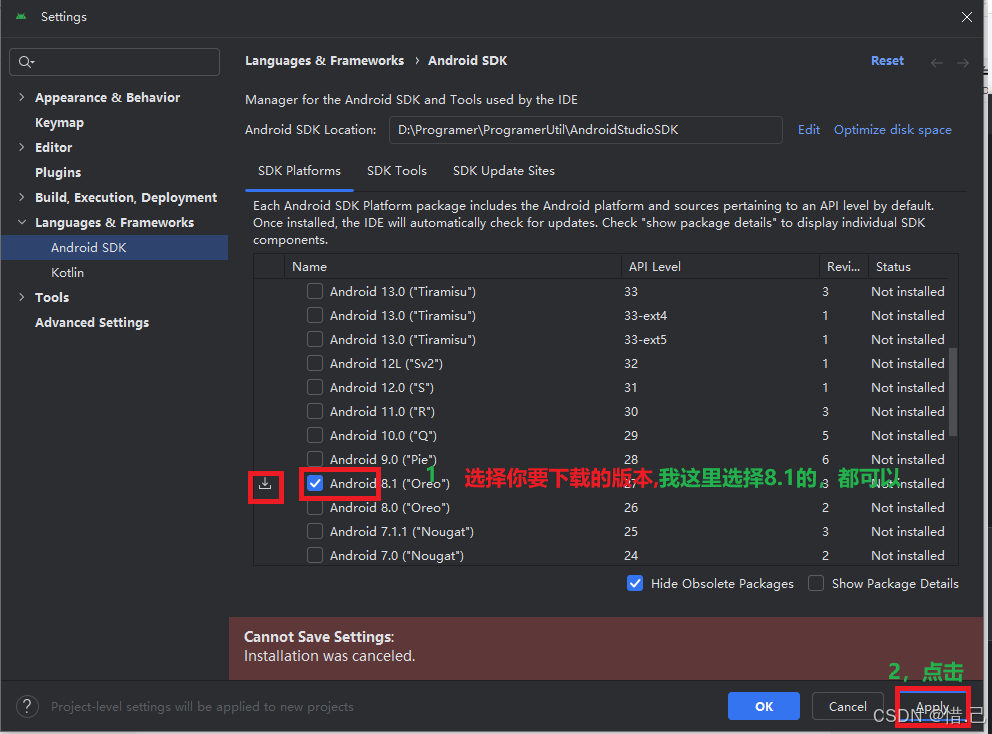Viewport: 992px width, 734px height.
Task: Collapse Languages & Frameworks section
Action: (x=22, y=223)
